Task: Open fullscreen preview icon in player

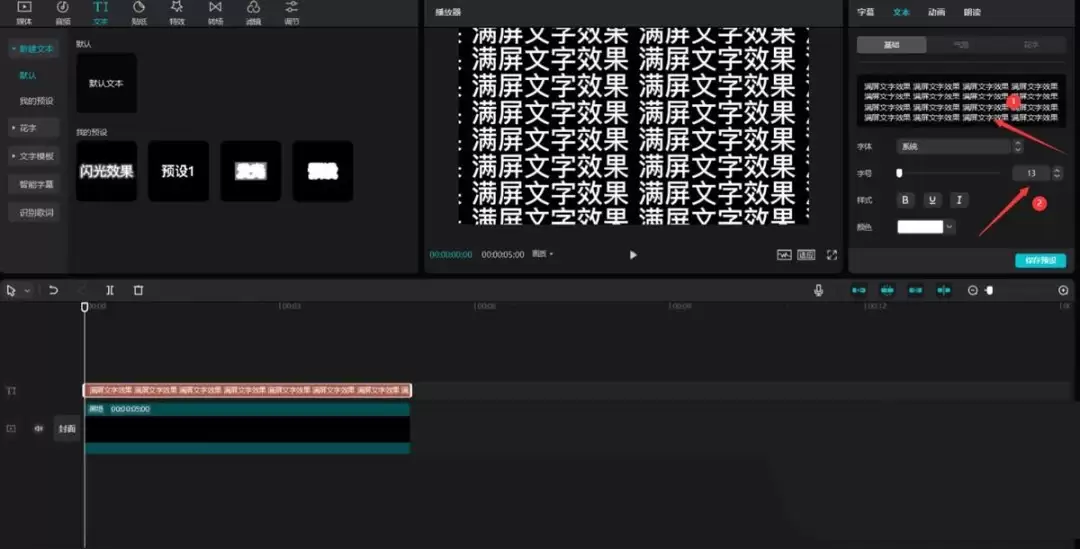Action: pos(832,255)
